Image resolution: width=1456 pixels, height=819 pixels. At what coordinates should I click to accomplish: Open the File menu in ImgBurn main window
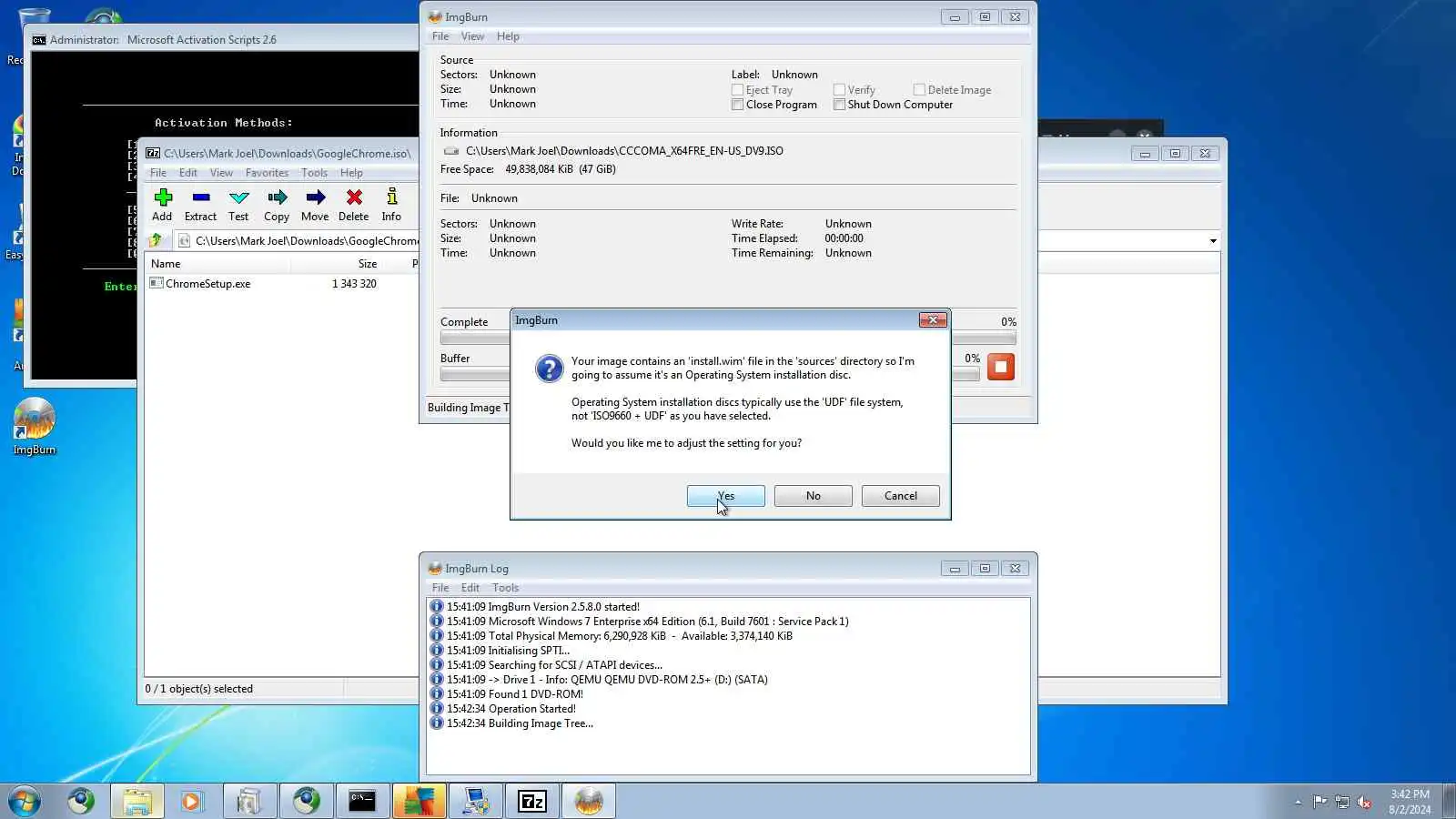point(440,36)
